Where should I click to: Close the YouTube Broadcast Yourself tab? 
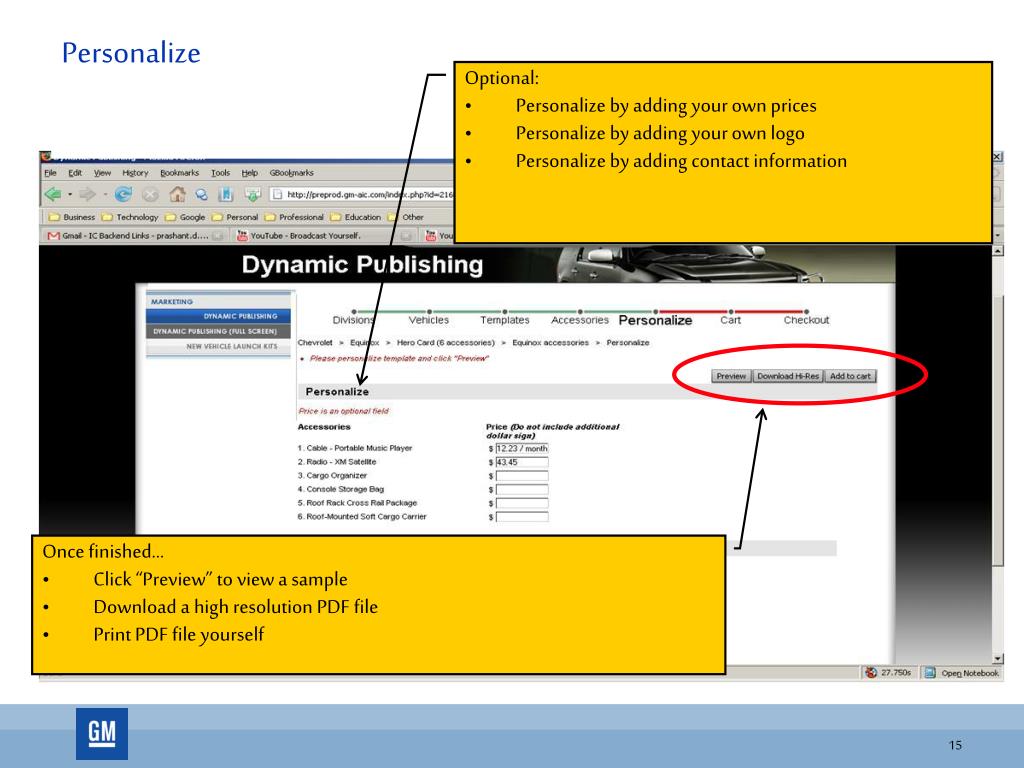(406, 236)
